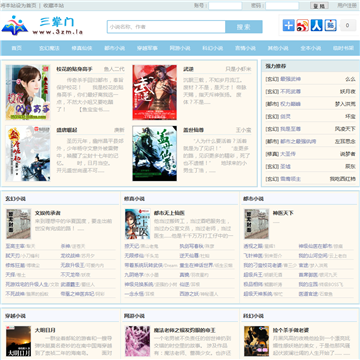Click the 文娱传承者 title
The image size is (360, 360).
48,213
